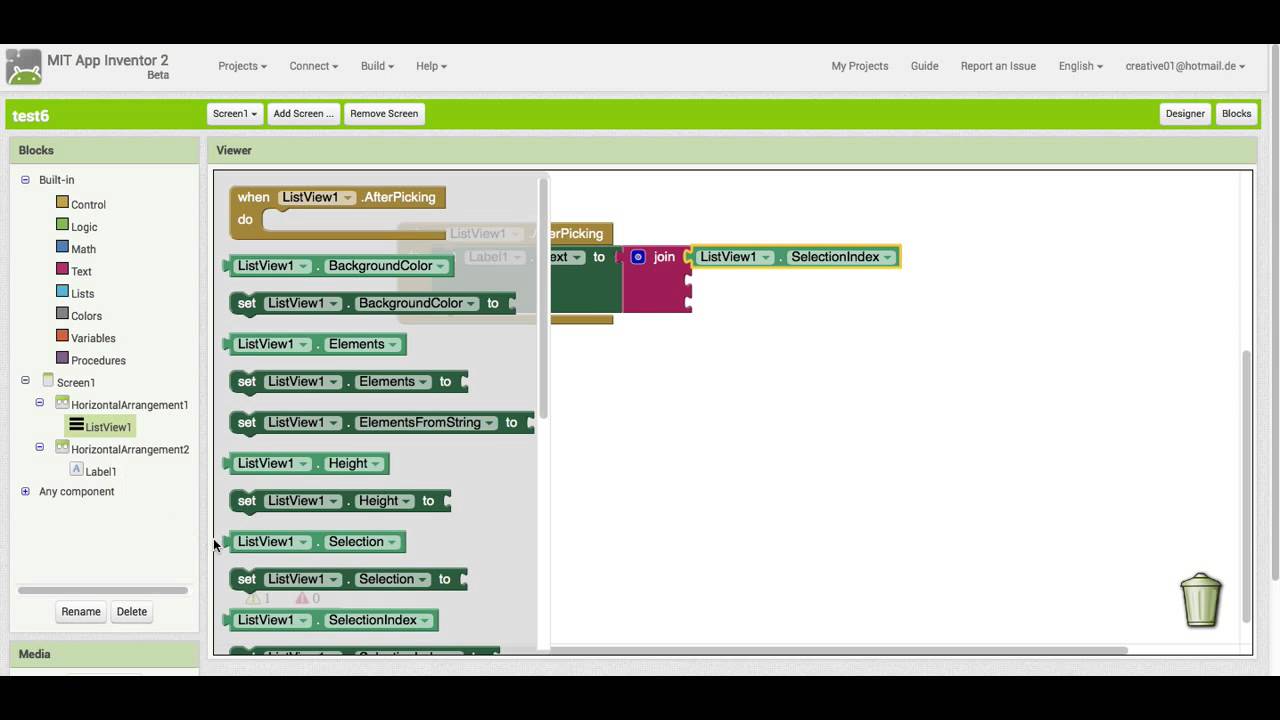This screenshot has height=720, width=1280.
Task: Click the ListView1 Selection getter block
Action: point(314,542)
